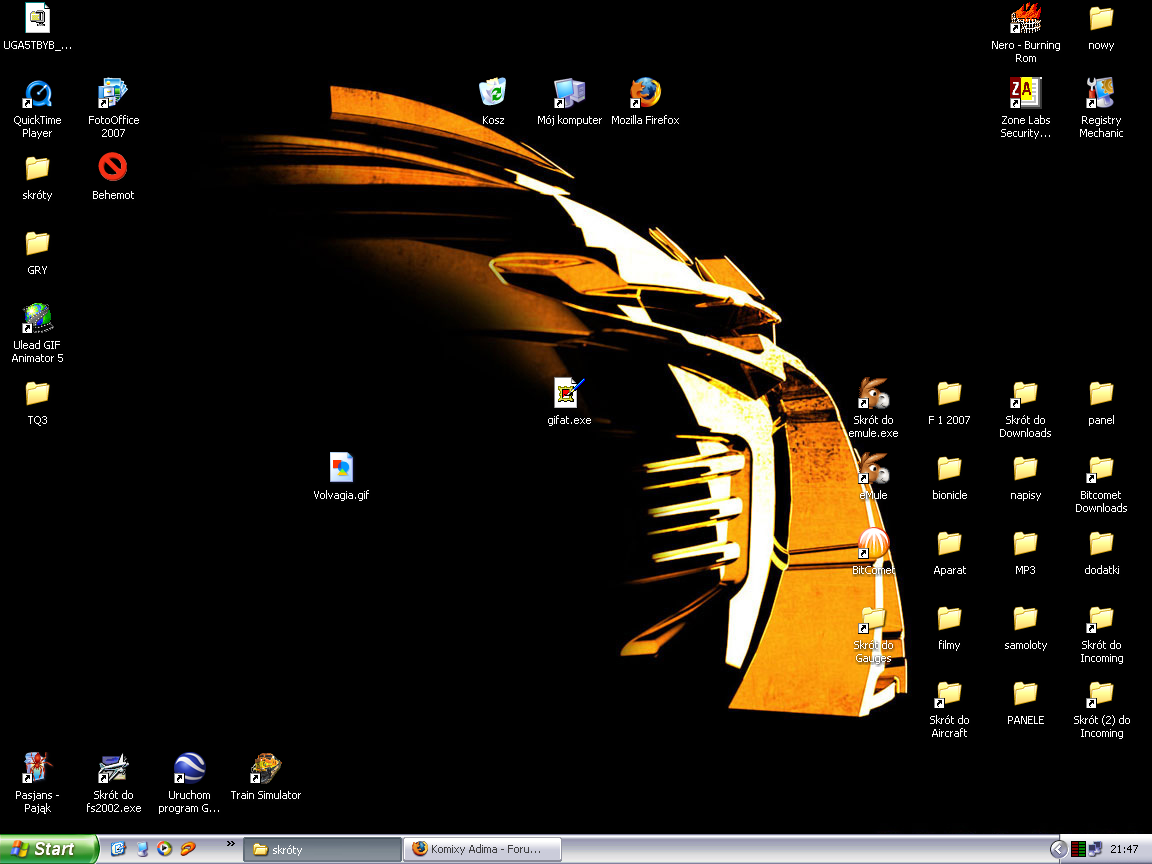
Task: Click the network connection tray icon
Action: 1095,849
